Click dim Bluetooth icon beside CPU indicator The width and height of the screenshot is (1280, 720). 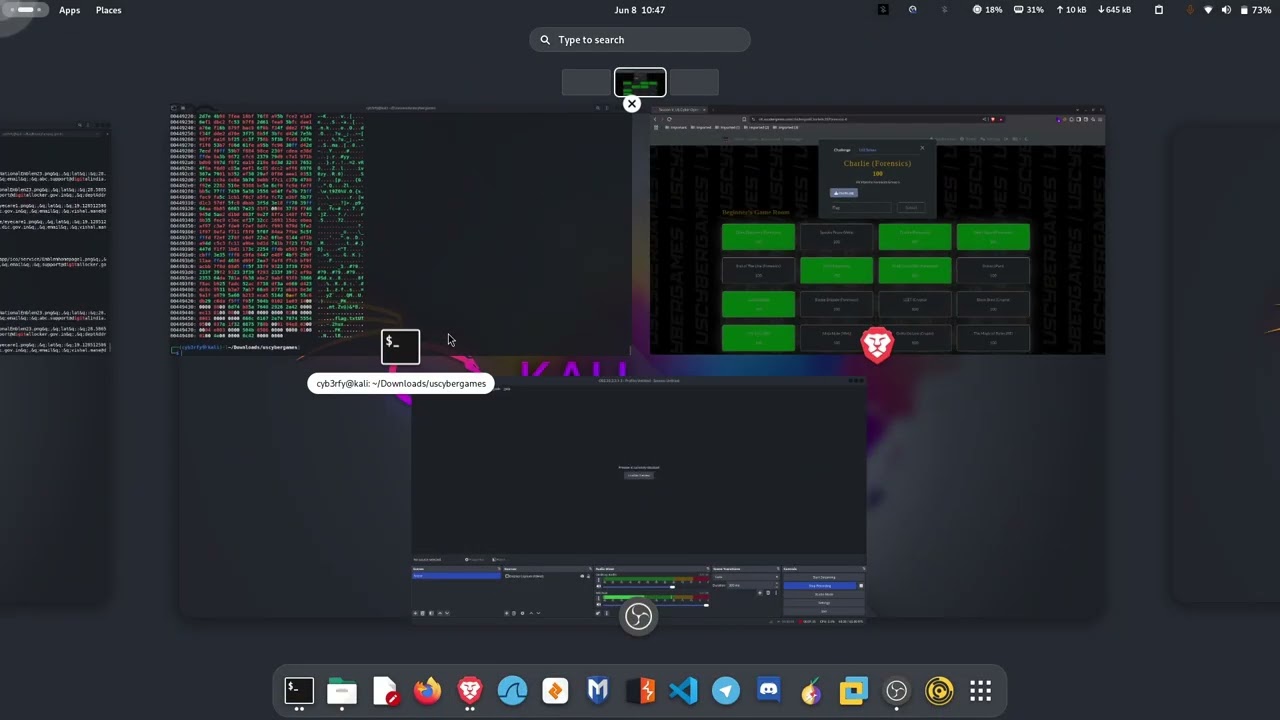pos(945,10)
